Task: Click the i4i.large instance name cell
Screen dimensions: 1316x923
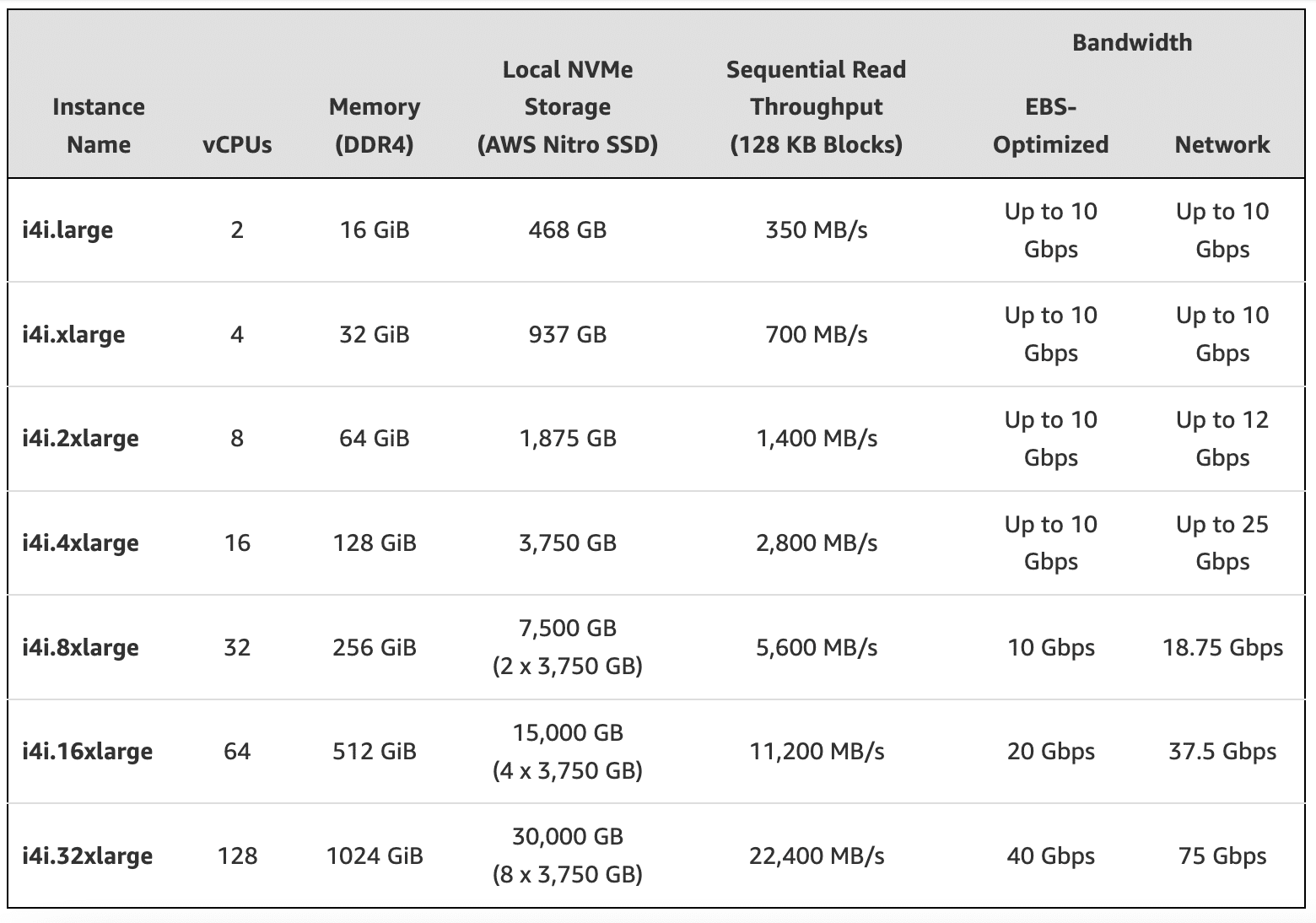Action: click(67, 229)
